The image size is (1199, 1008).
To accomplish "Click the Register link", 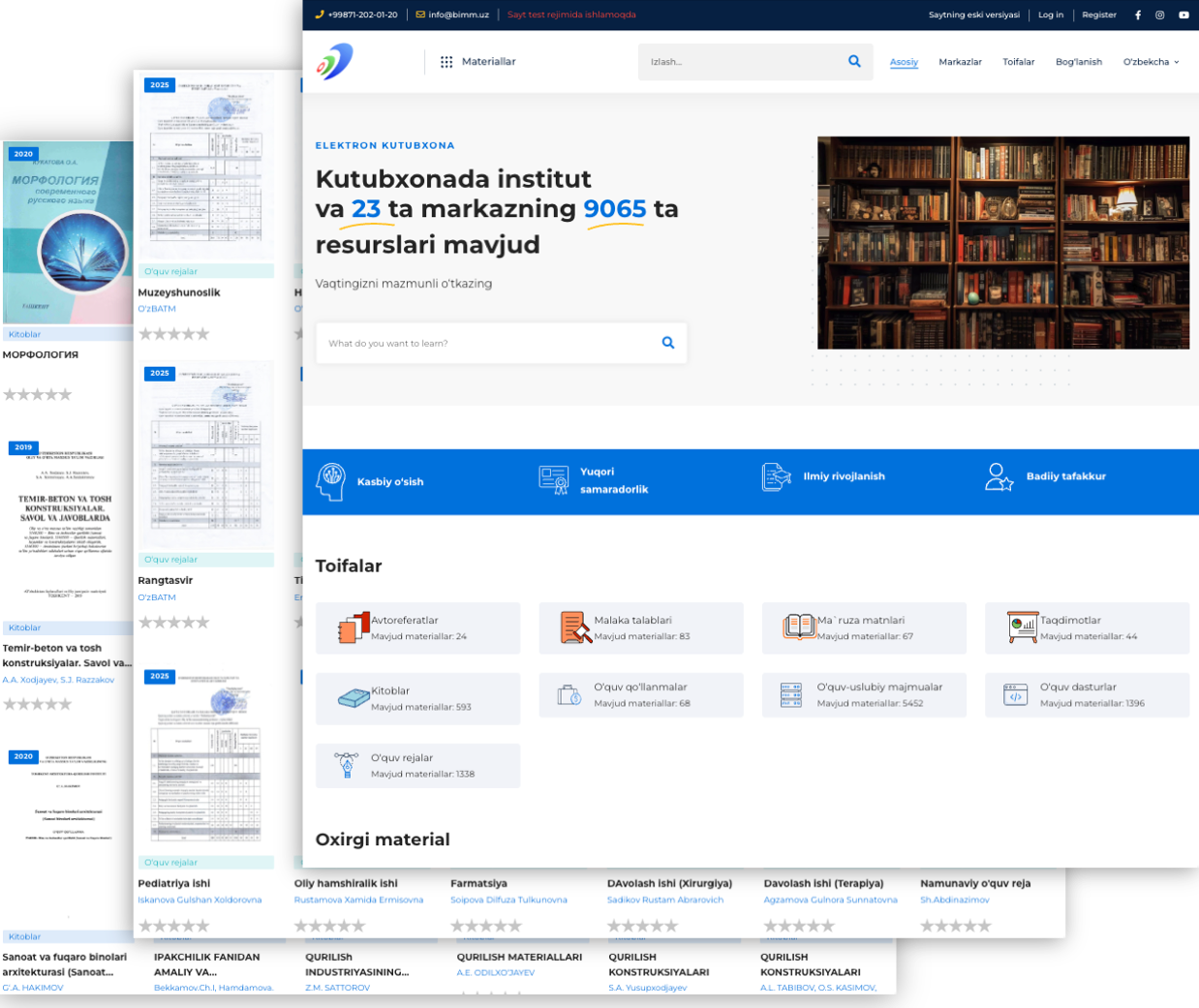I will coord(1098,15).
